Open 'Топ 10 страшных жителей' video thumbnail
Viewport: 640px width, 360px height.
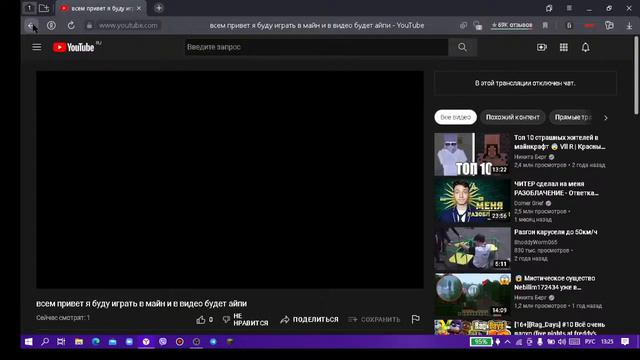click(x=472, y=154)
